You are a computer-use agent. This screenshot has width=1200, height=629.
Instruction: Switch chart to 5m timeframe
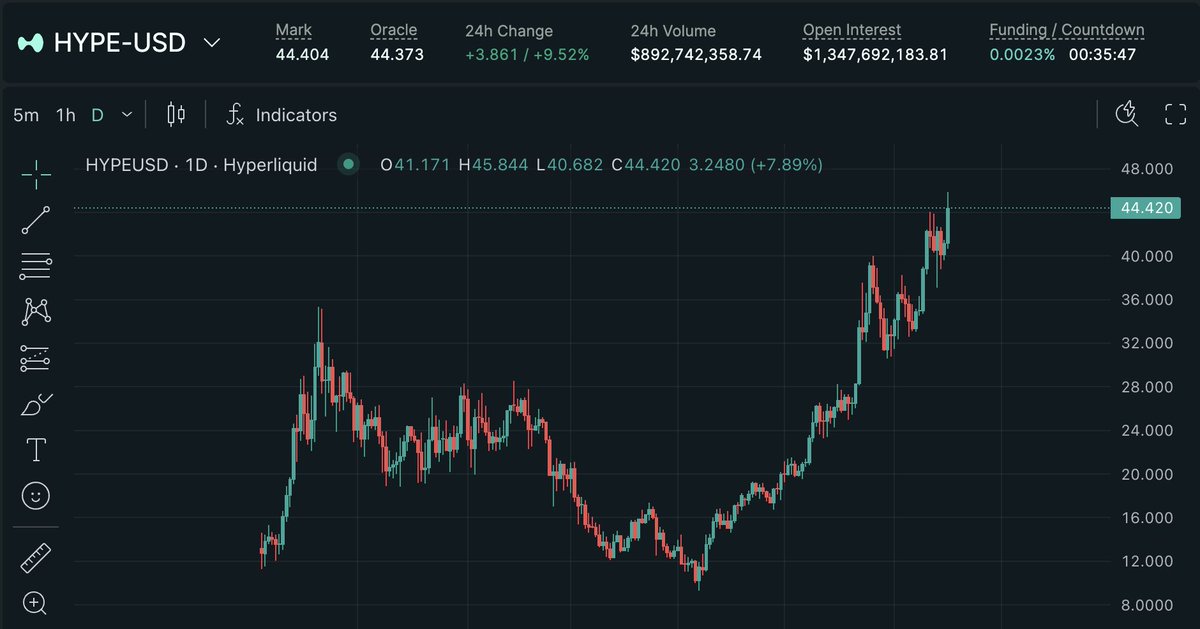25,115
